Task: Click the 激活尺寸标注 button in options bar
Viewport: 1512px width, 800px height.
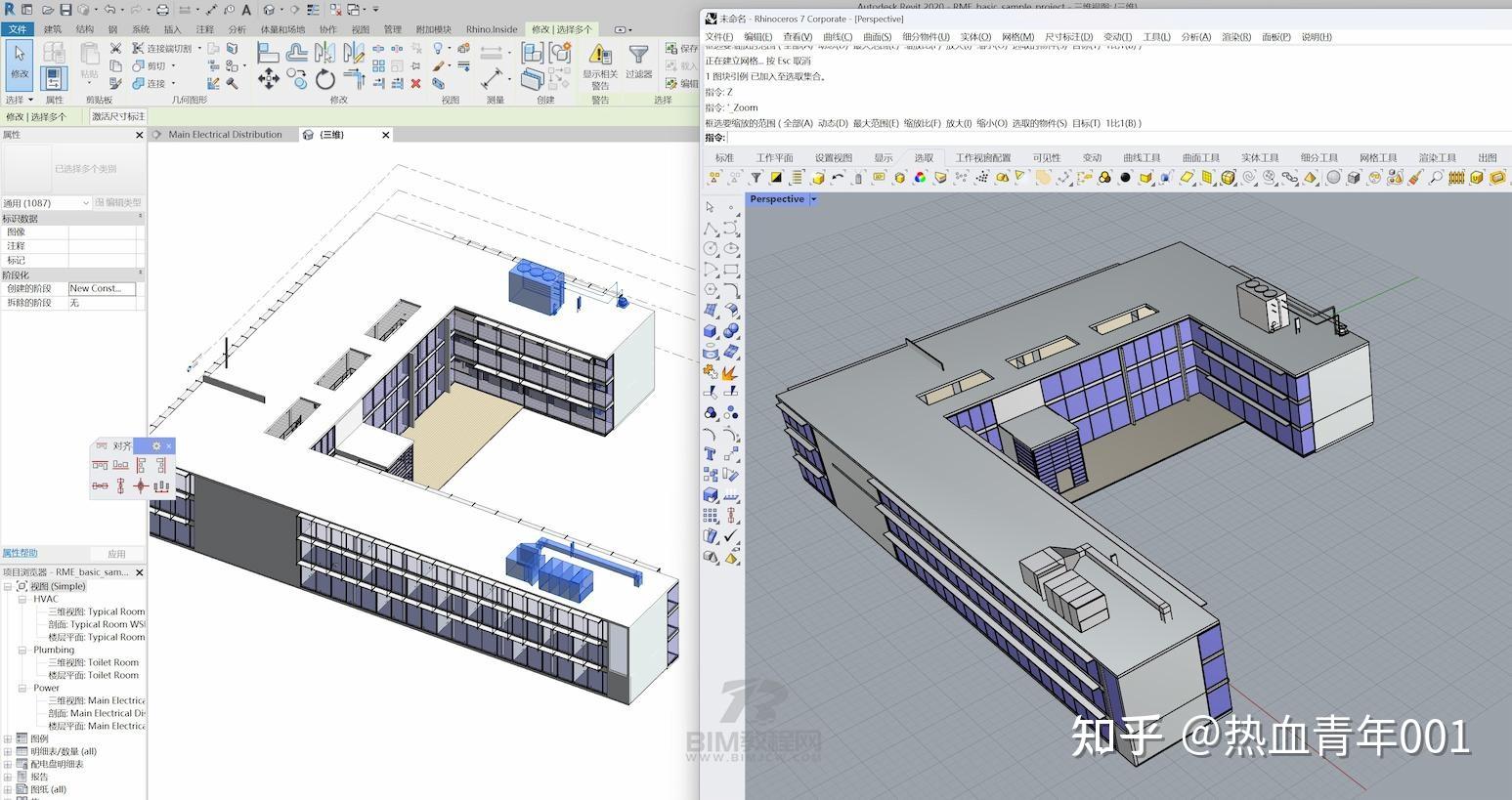Action: pos(118,116)
